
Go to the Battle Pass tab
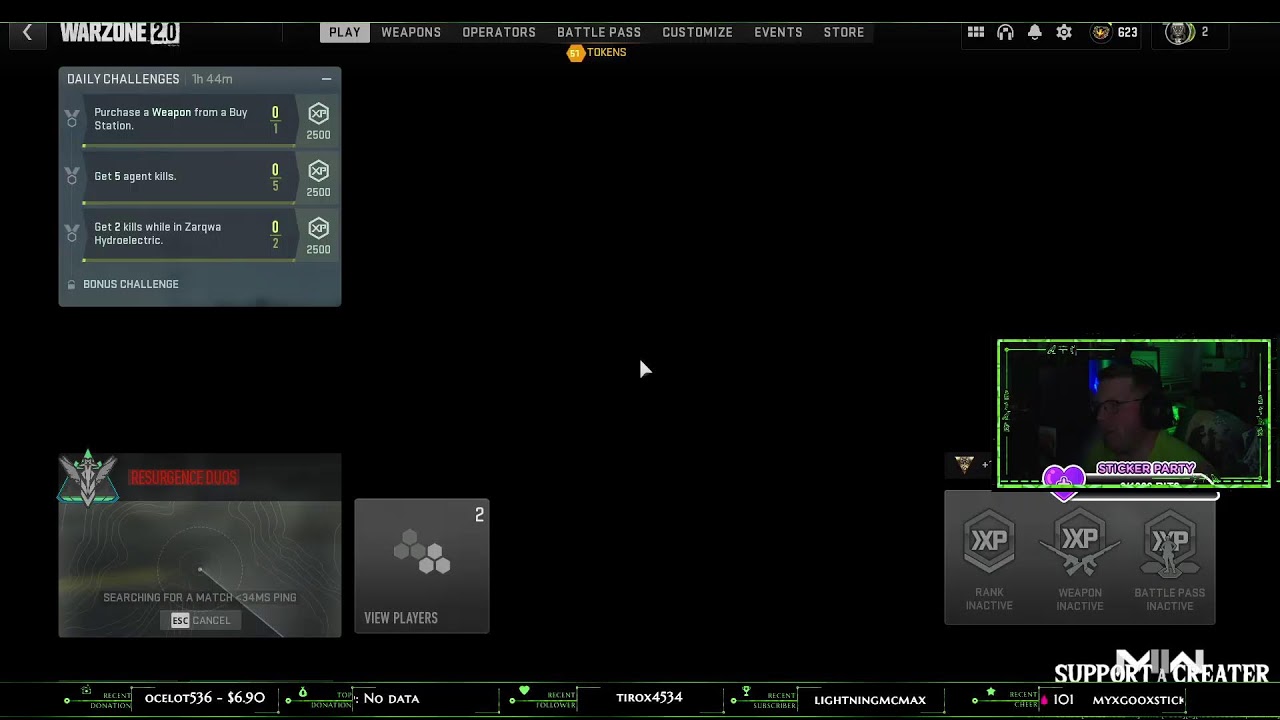tap(599, 32)
